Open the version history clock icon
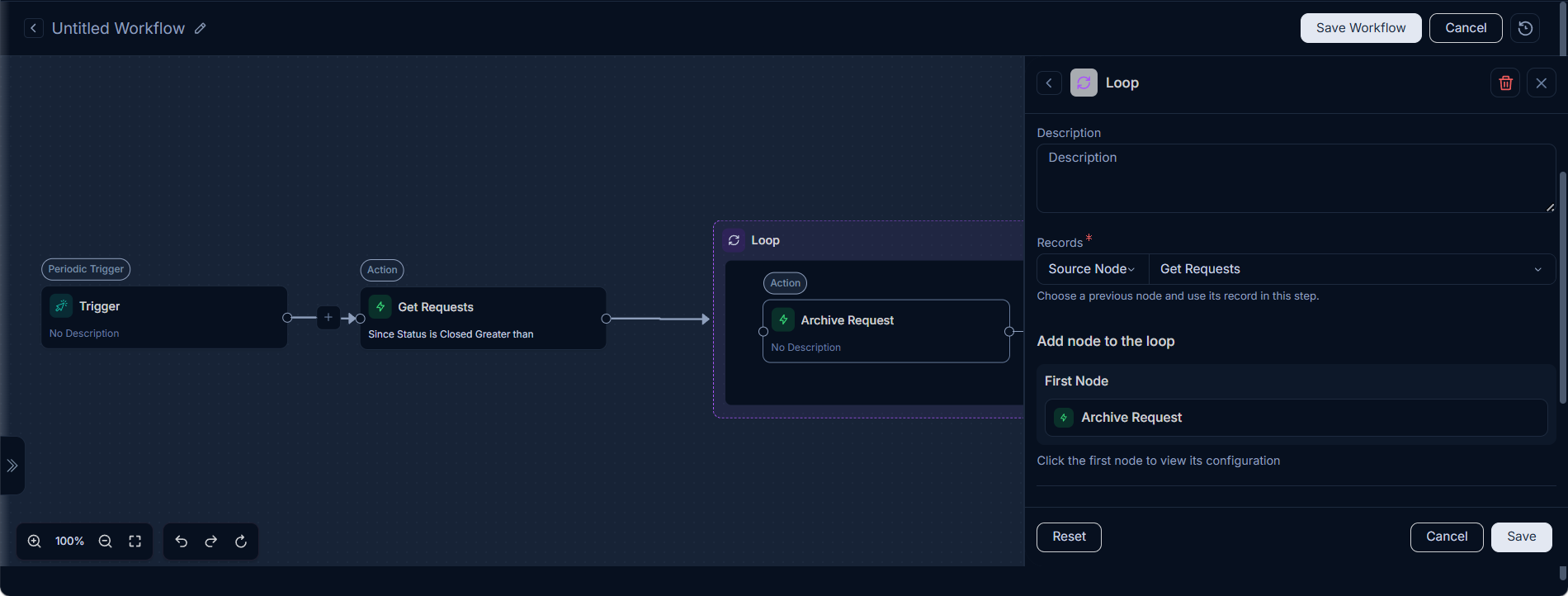The image size is (1568, 596). pos(1525,28)
